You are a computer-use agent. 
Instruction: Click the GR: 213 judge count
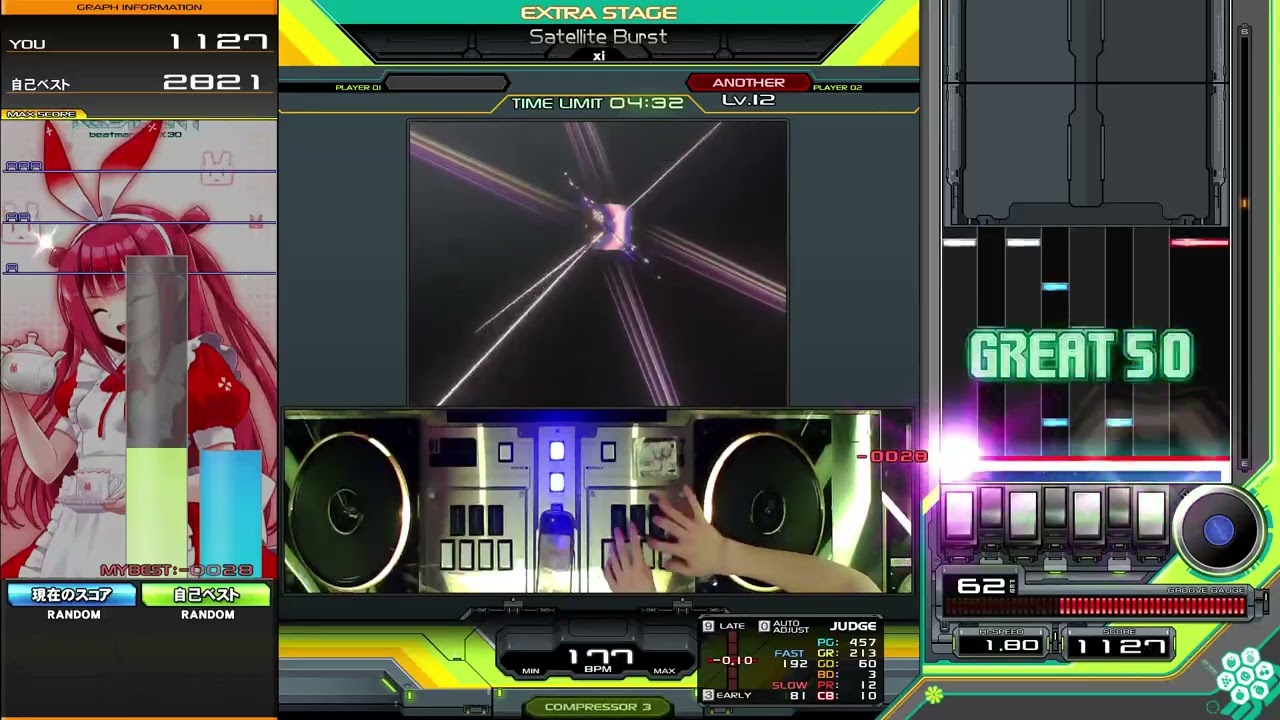click(846, 653)
